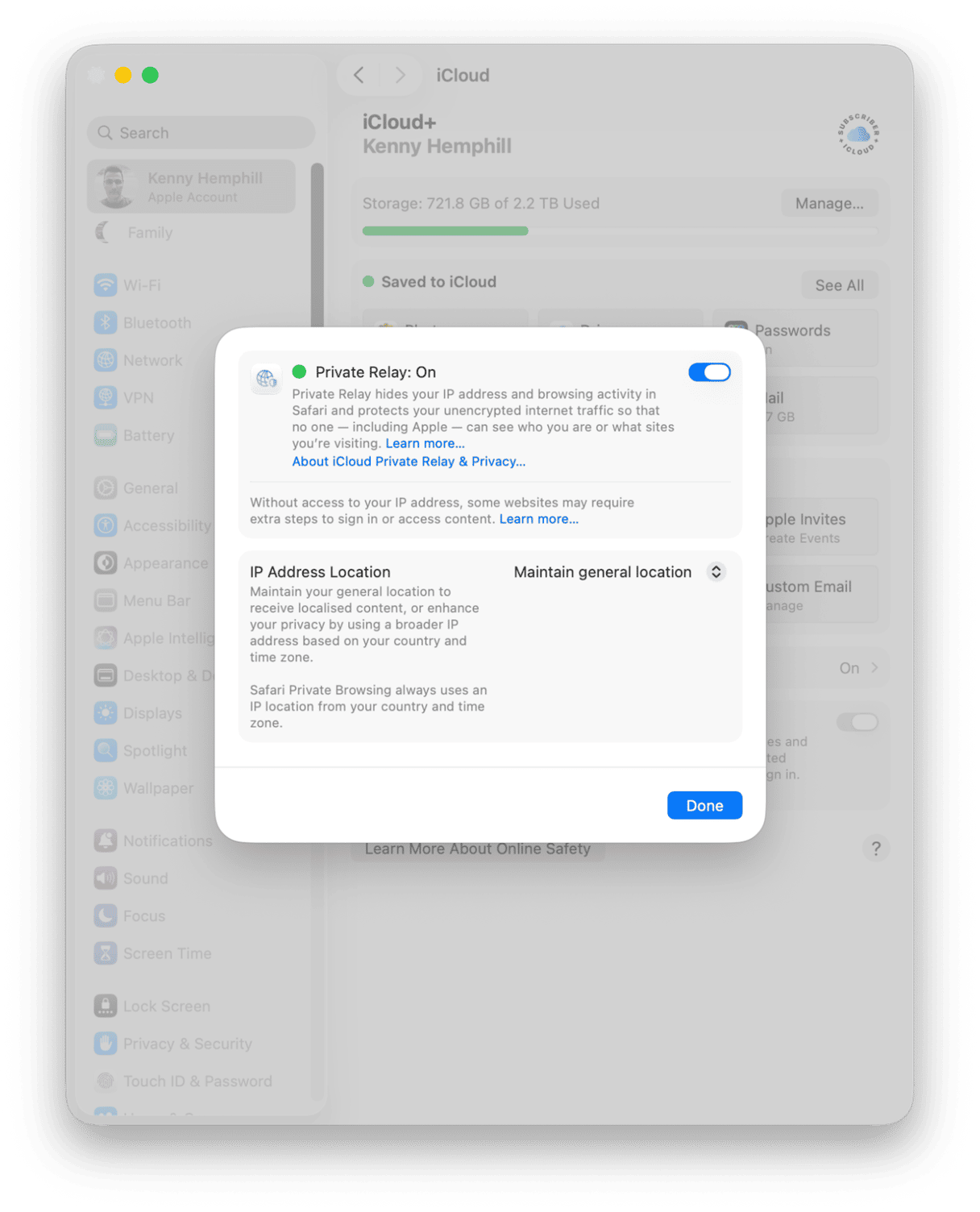Select the Lock Screen label in sidebar
The height and width of the screenshot is (1212, 980).
click(167, 1006)
